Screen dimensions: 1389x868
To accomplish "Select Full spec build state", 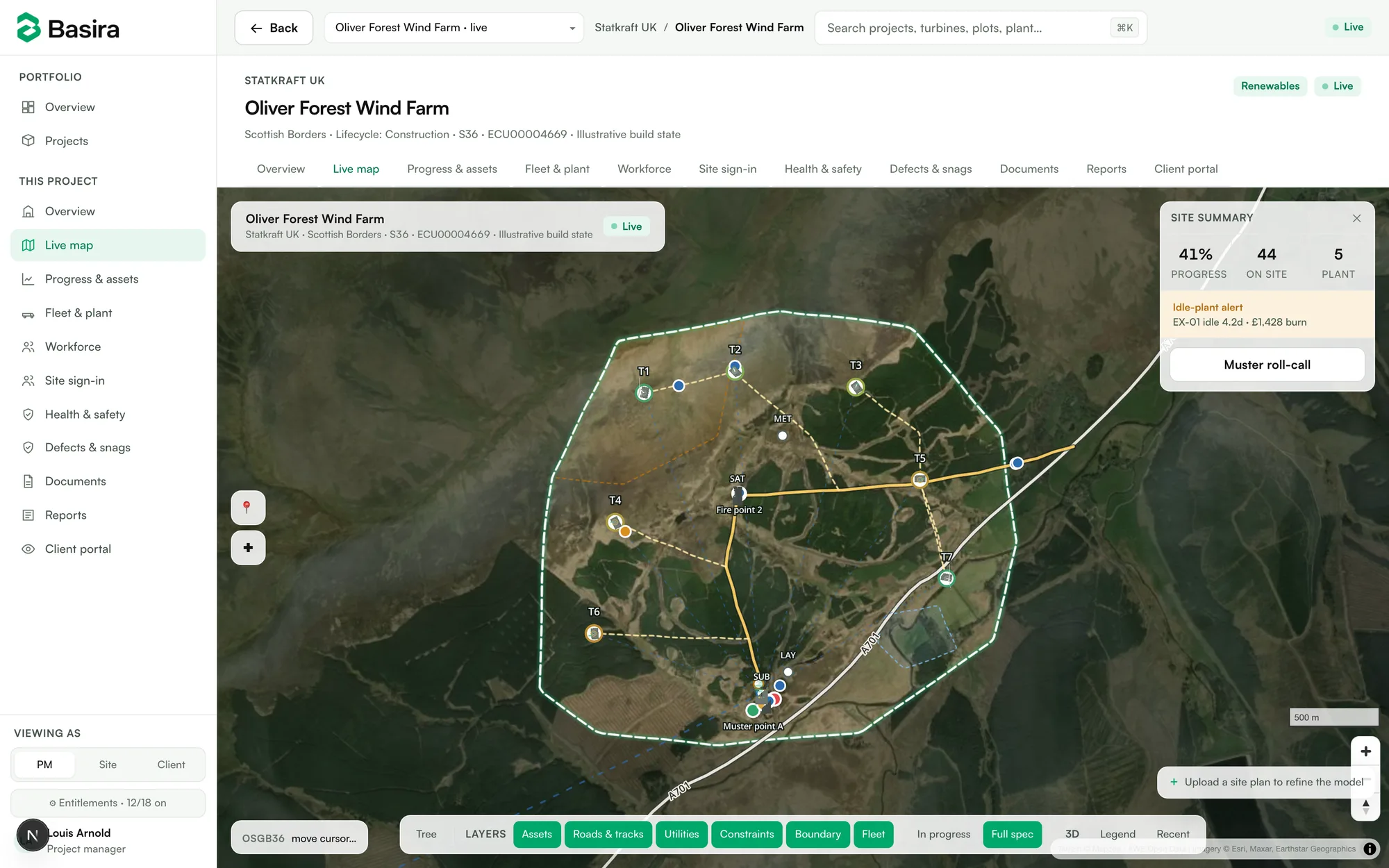I will click(1012, 834).
